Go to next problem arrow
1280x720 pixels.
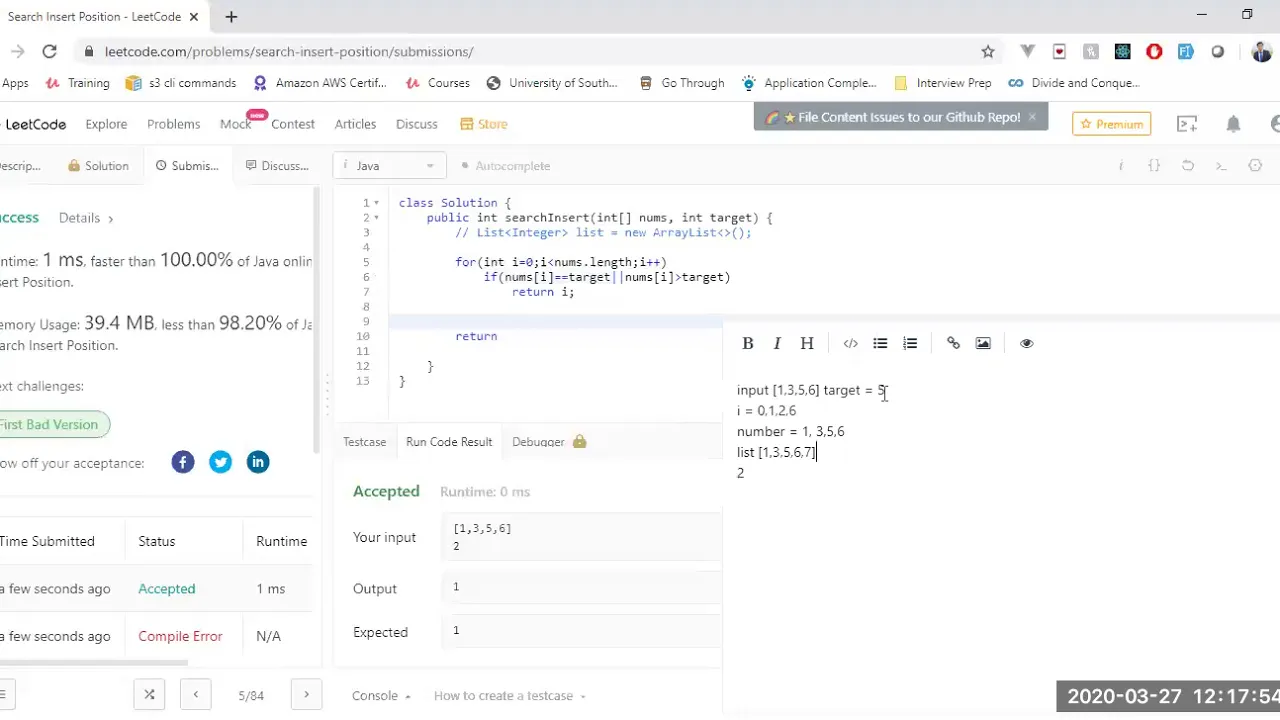pos(306,695)
